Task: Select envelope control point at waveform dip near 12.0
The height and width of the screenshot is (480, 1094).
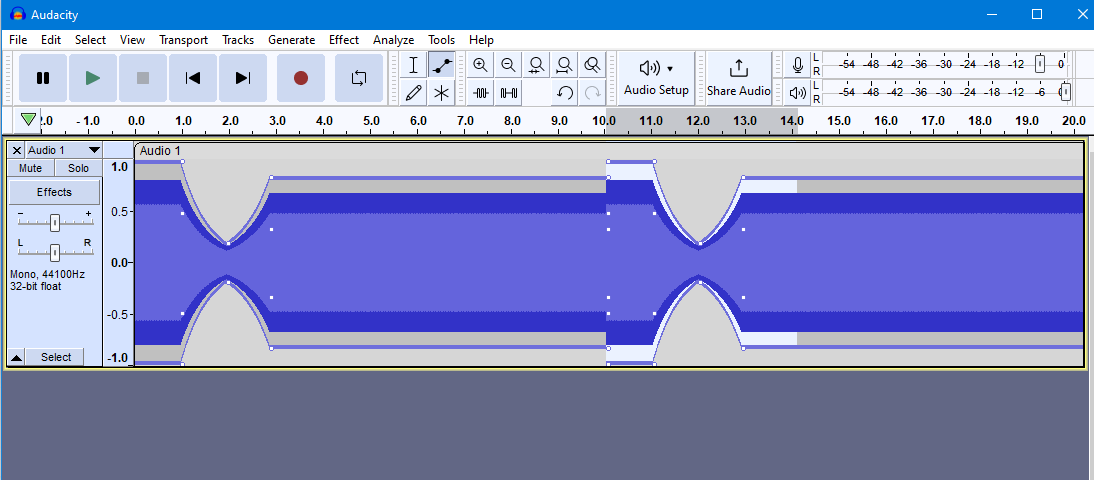Action: click(699, 243)
